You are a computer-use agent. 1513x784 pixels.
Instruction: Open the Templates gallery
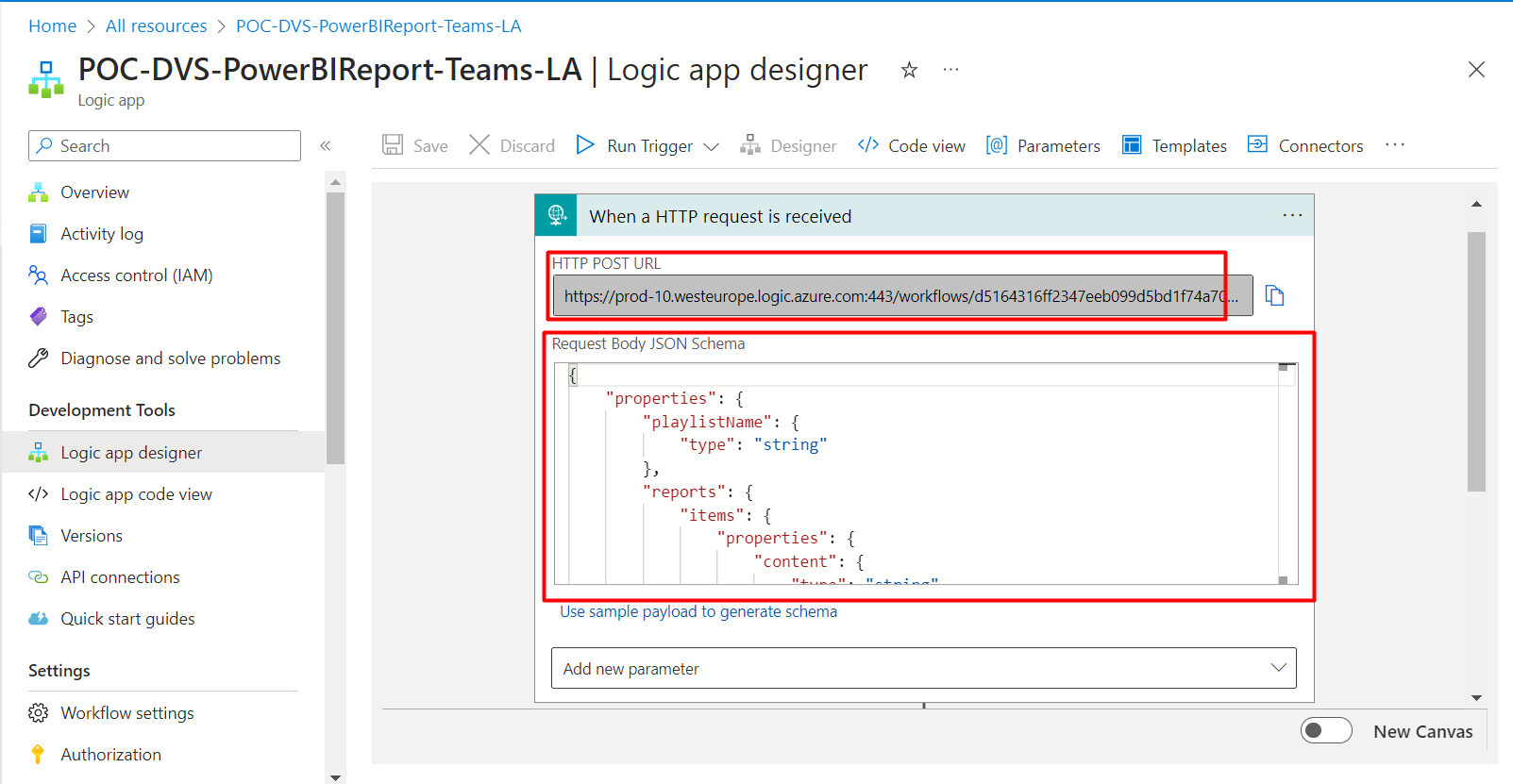(x=1174, y=145)
